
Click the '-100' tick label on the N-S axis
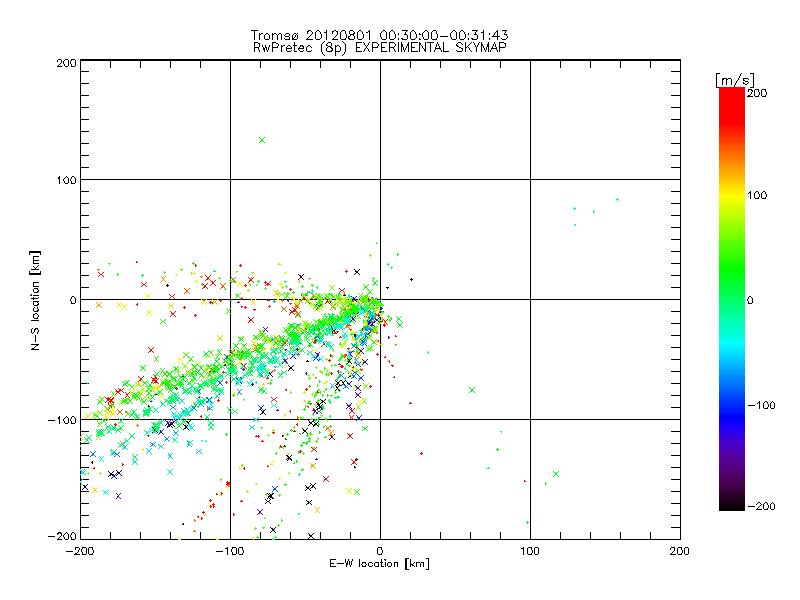click(x=62, y=420)
